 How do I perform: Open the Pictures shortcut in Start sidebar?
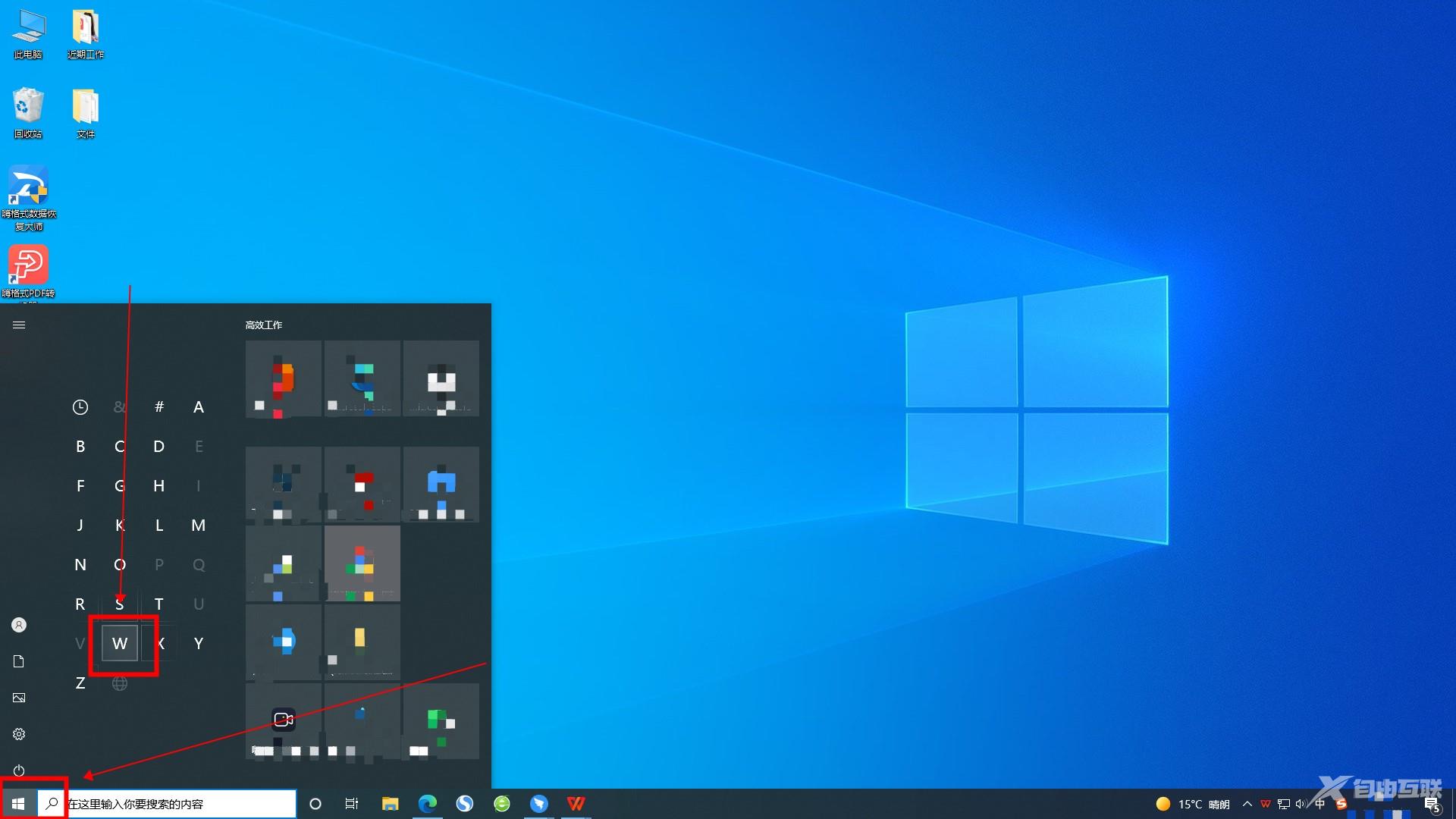click(19, 698)
